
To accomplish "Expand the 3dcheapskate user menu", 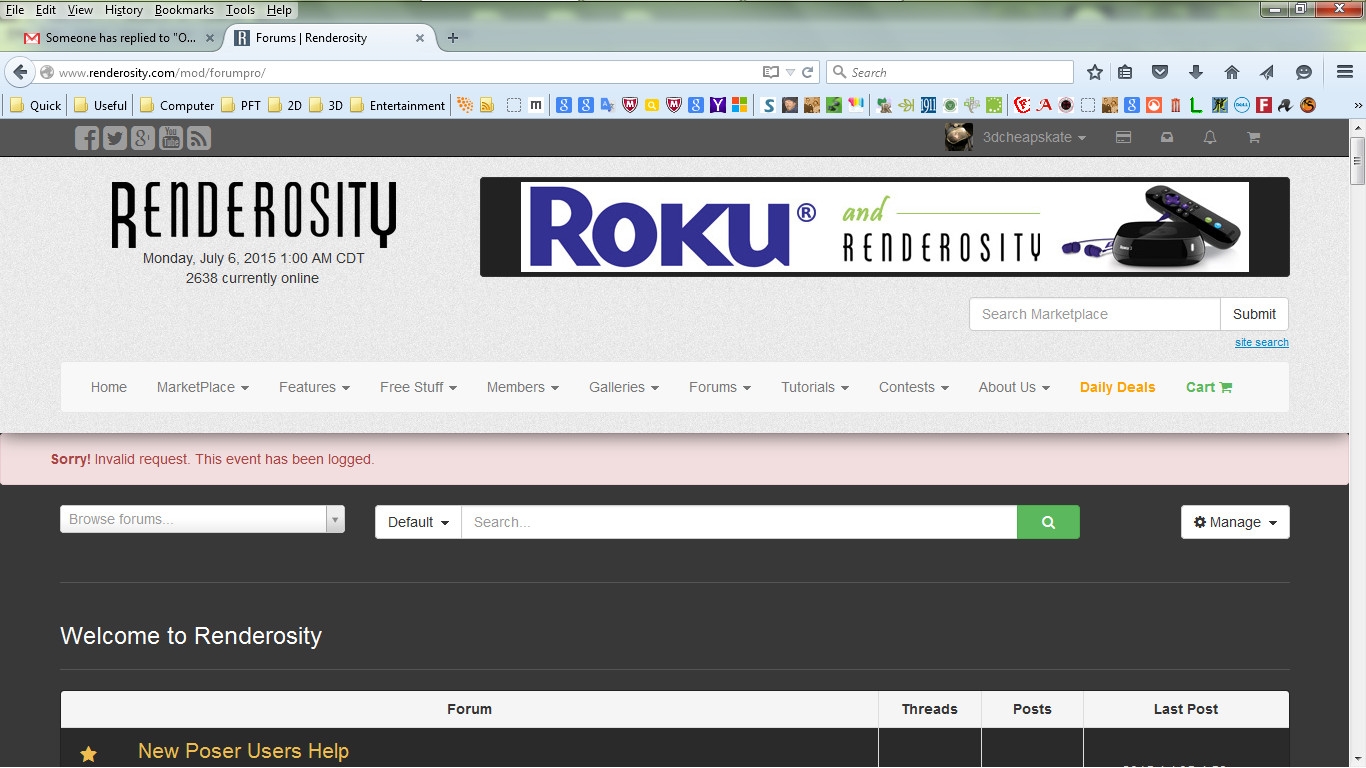I will (1034, 138).
